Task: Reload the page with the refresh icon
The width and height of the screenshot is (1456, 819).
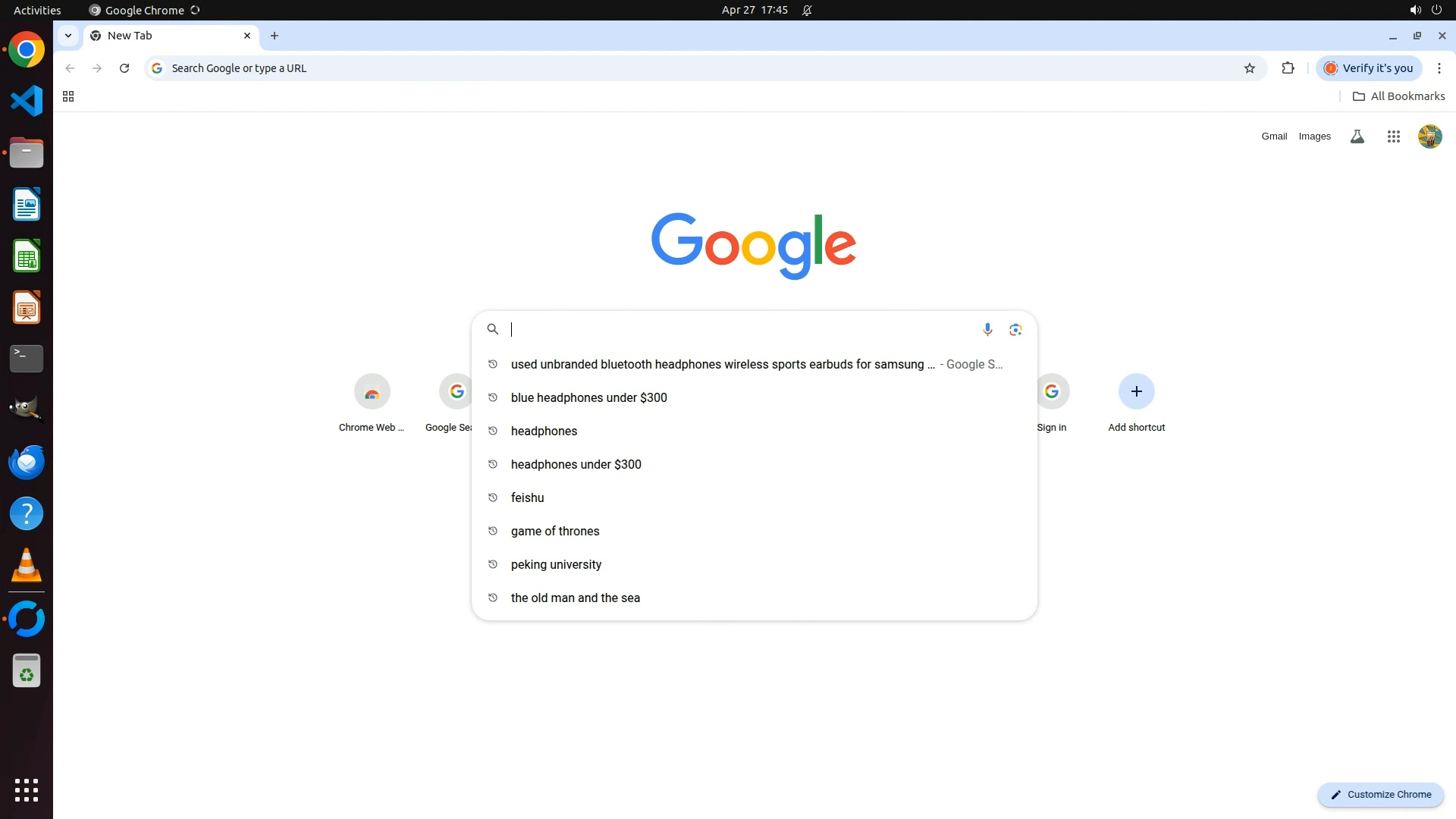Action: click(124, 68)
